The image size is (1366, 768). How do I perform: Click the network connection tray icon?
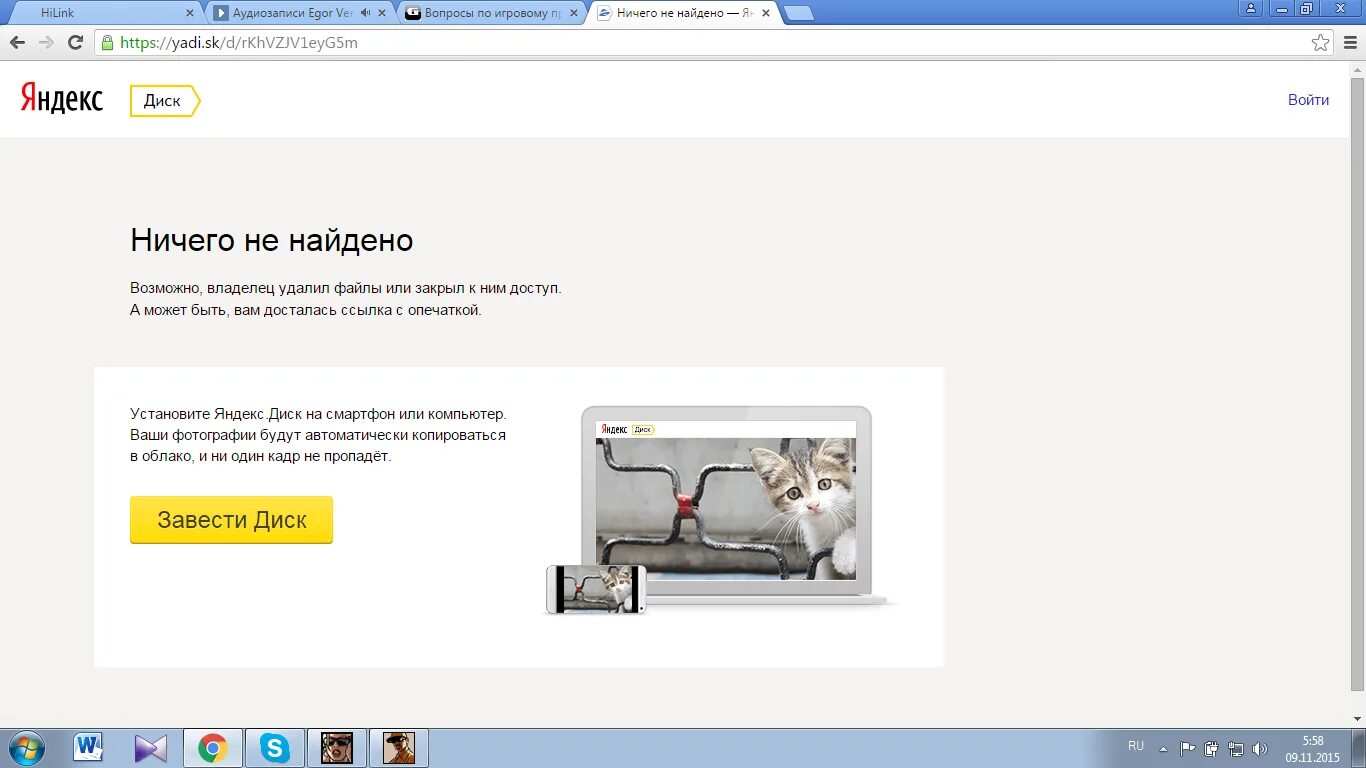[1235, 748]
